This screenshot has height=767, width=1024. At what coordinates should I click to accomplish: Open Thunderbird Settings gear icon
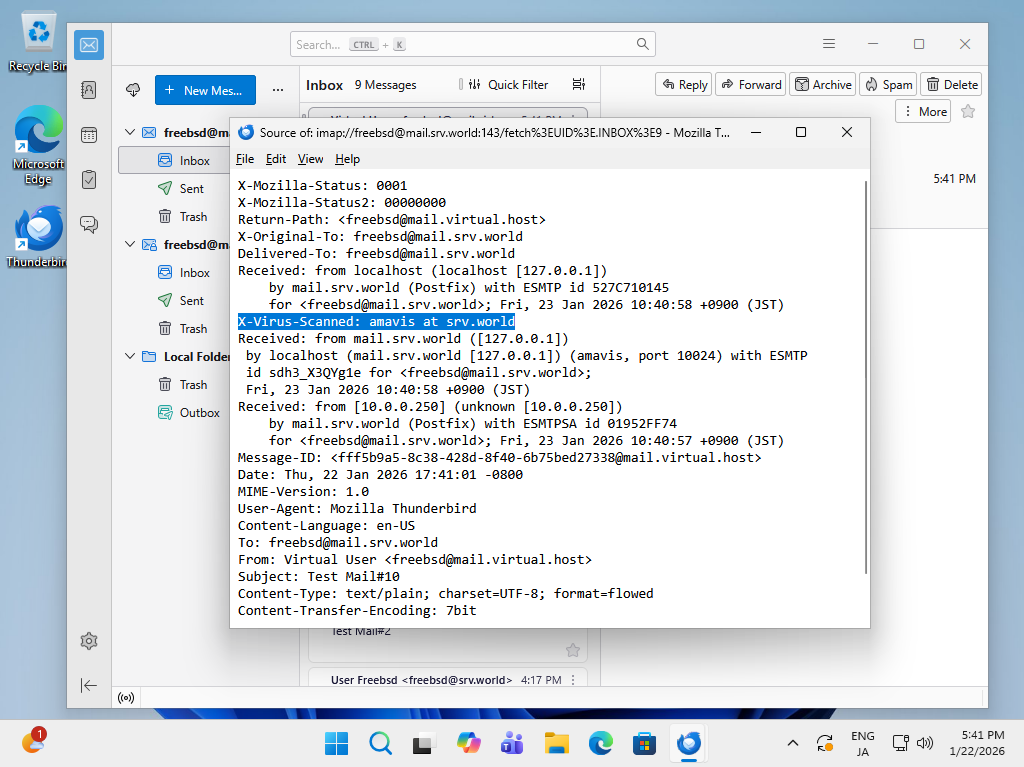[x=89, y=641]
